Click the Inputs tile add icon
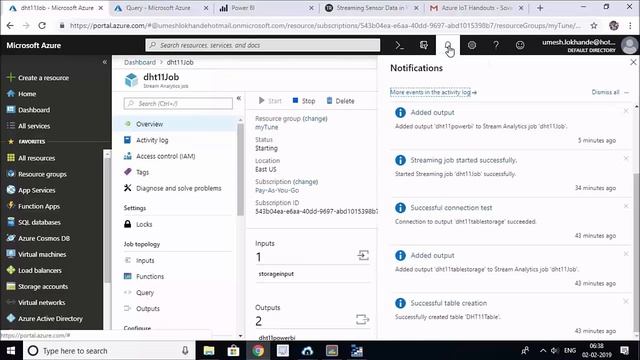The width and height of the screenshot is (640, 360). click(363, 256)
